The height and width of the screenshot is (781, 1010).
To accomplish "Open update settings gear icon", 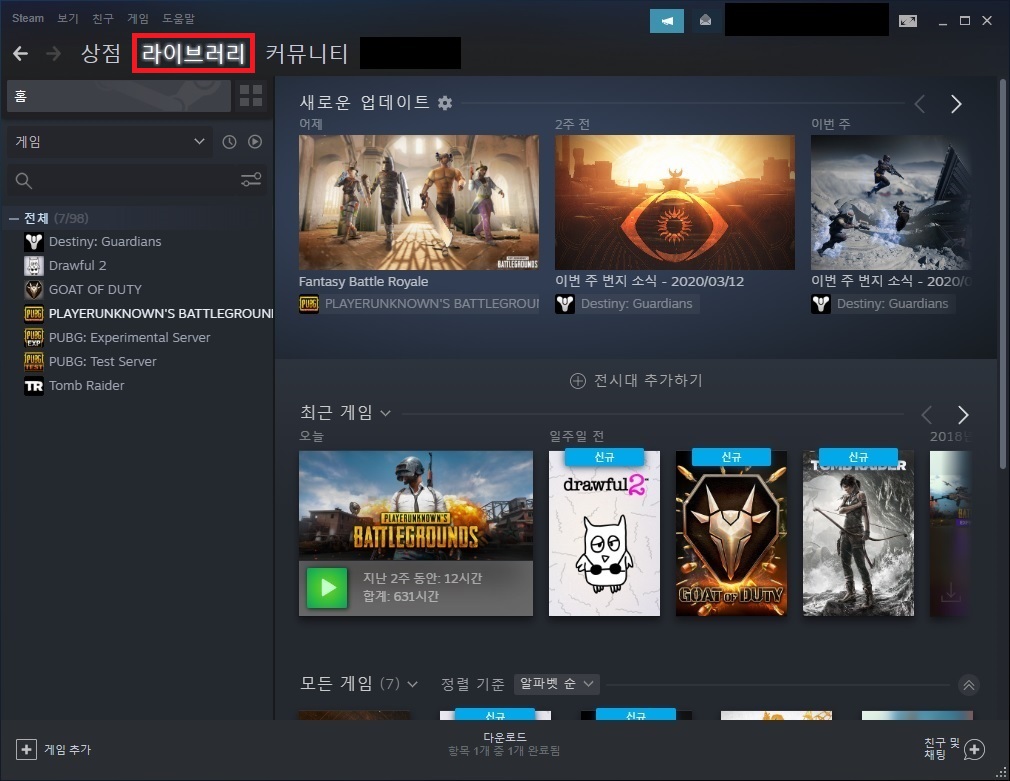I will point(445,102).
